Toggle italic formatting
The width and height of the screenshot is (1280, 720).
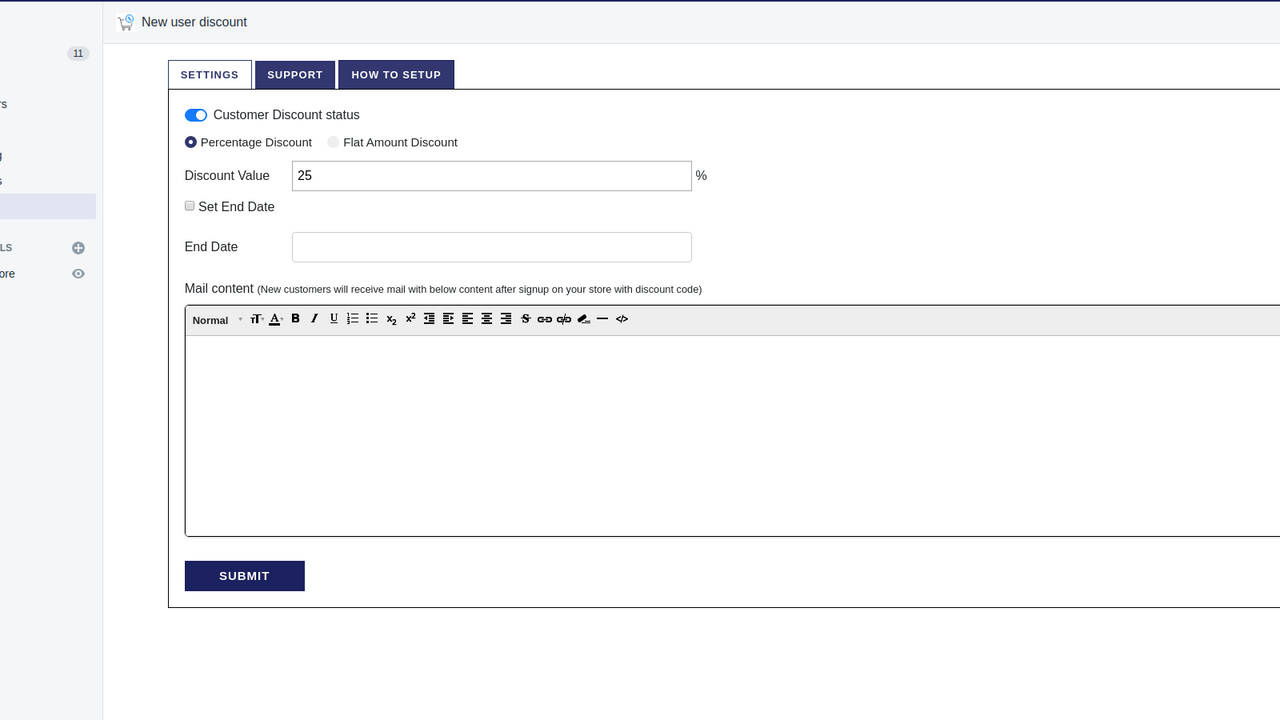coord(314,319)
